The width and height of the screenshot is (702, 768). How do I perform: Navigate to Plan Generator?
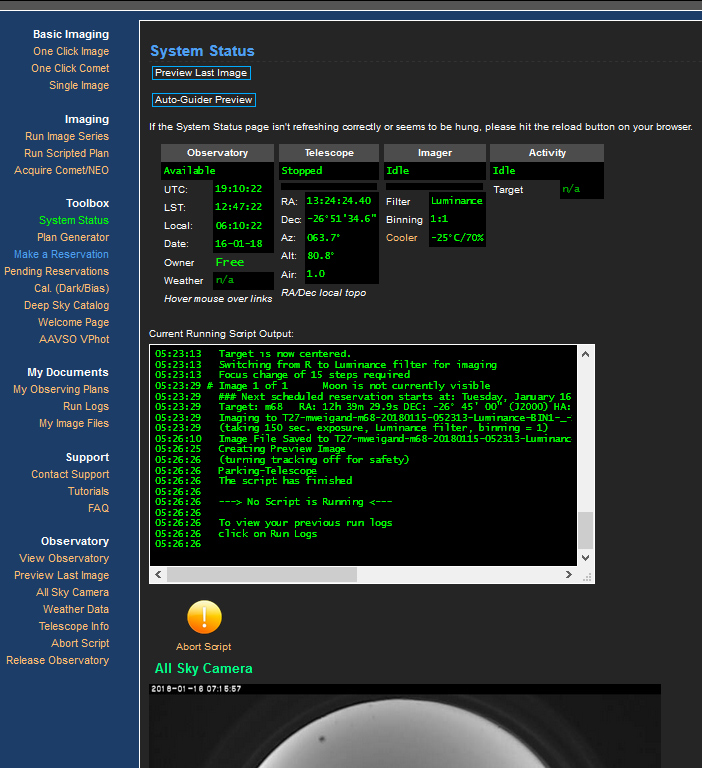[x=73, y=237]
